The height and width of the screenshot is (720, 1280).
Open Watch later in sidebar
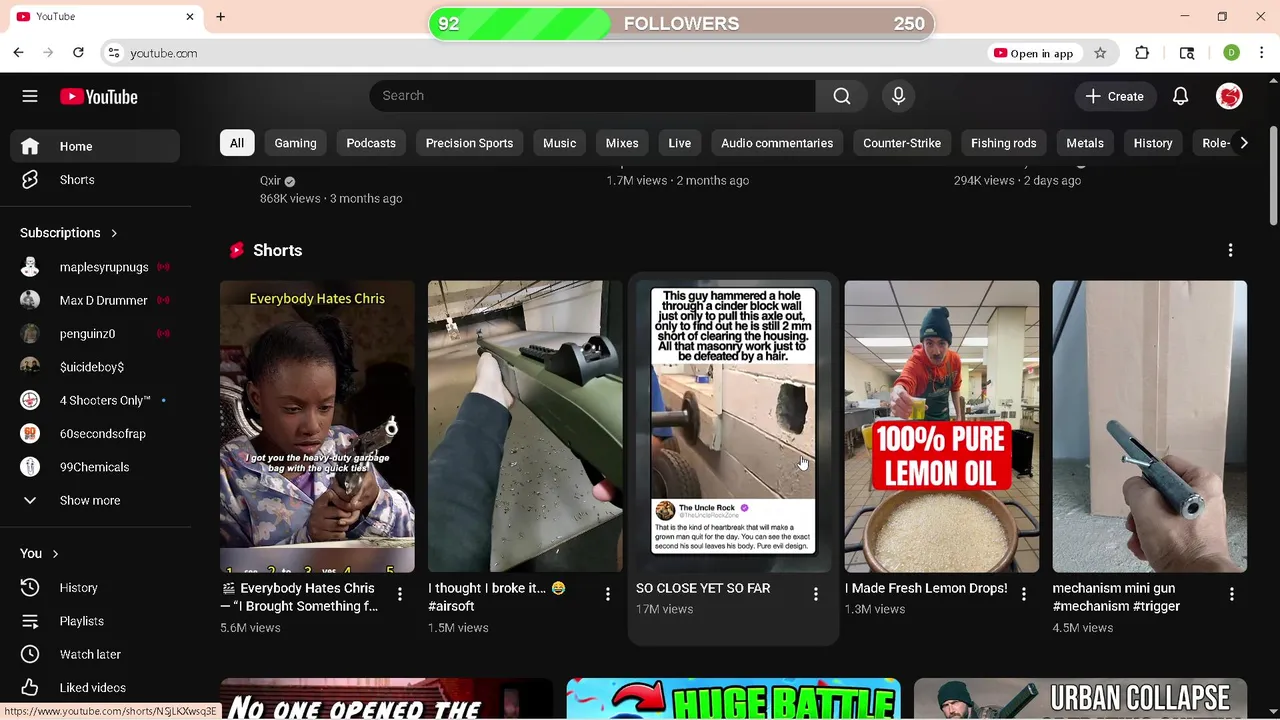click(x=96, y=654)
